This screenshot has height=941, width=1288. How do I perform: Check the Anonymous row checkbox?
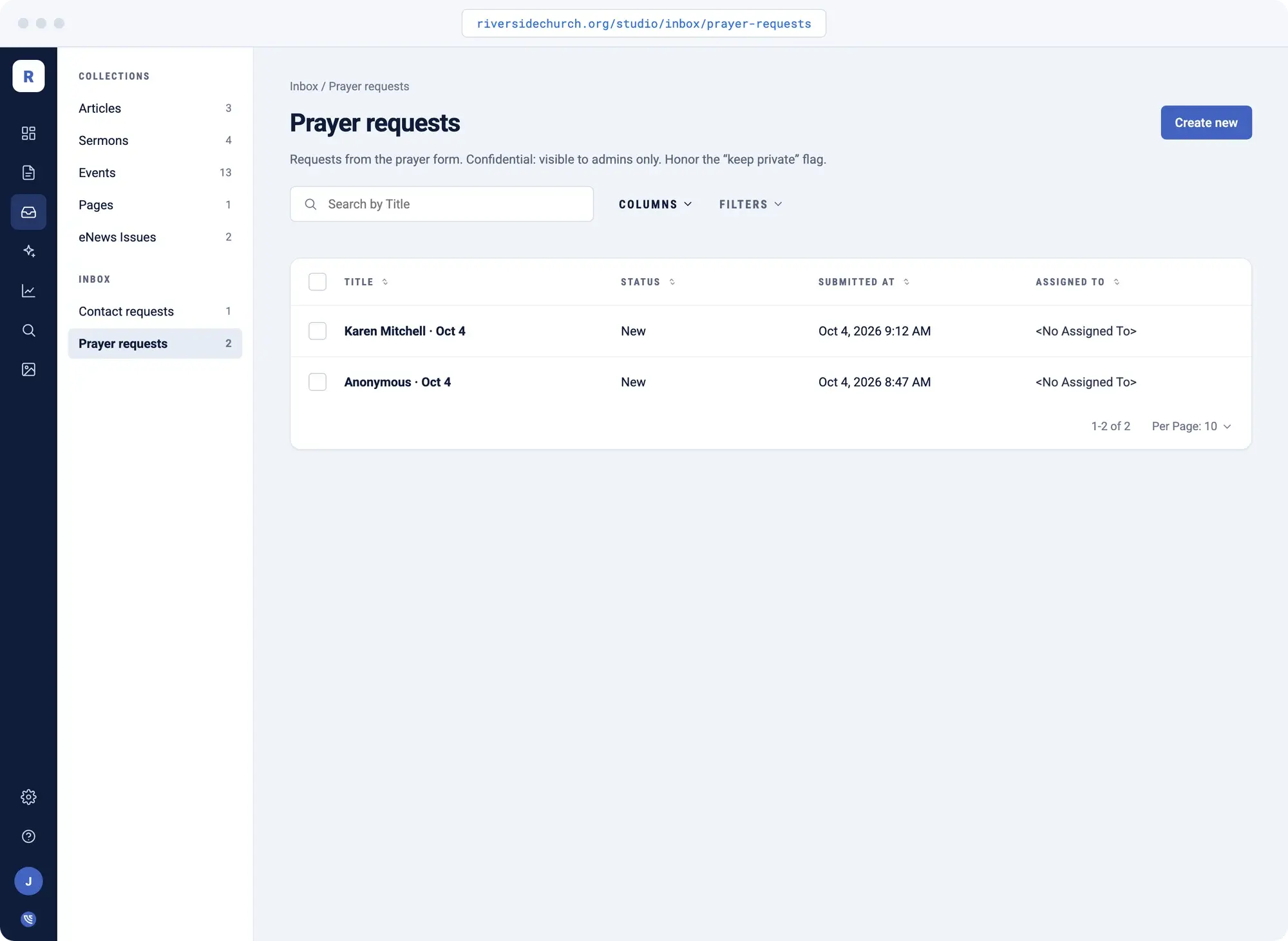coord(317,382)
